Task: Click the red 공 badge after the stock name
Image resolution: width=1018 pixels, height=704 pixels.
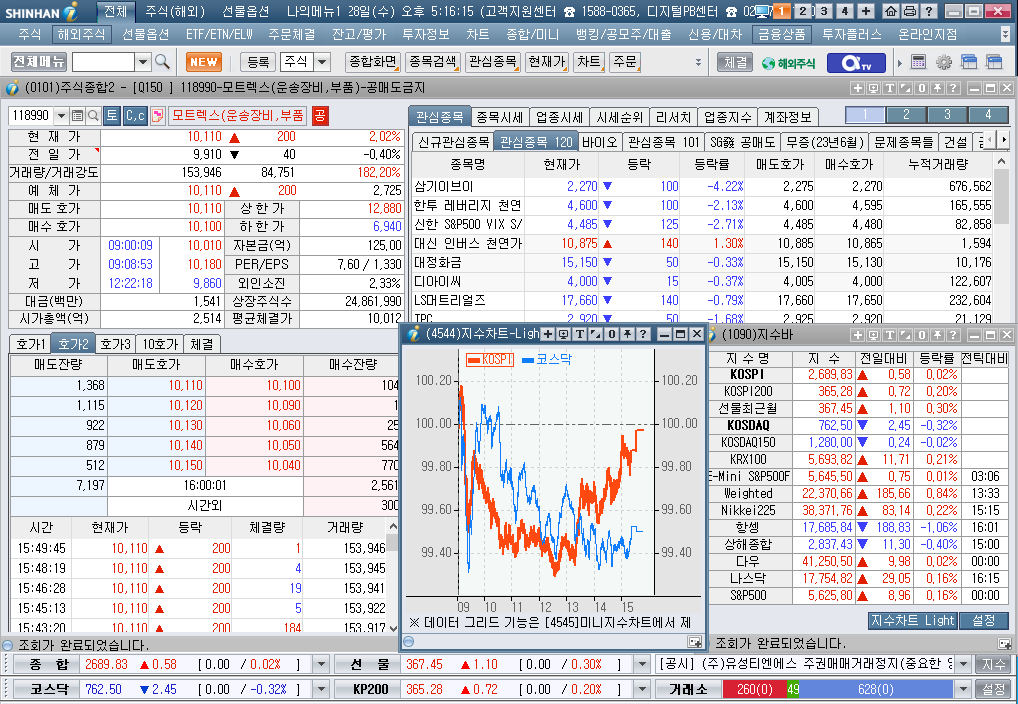Action: [320, 116]
